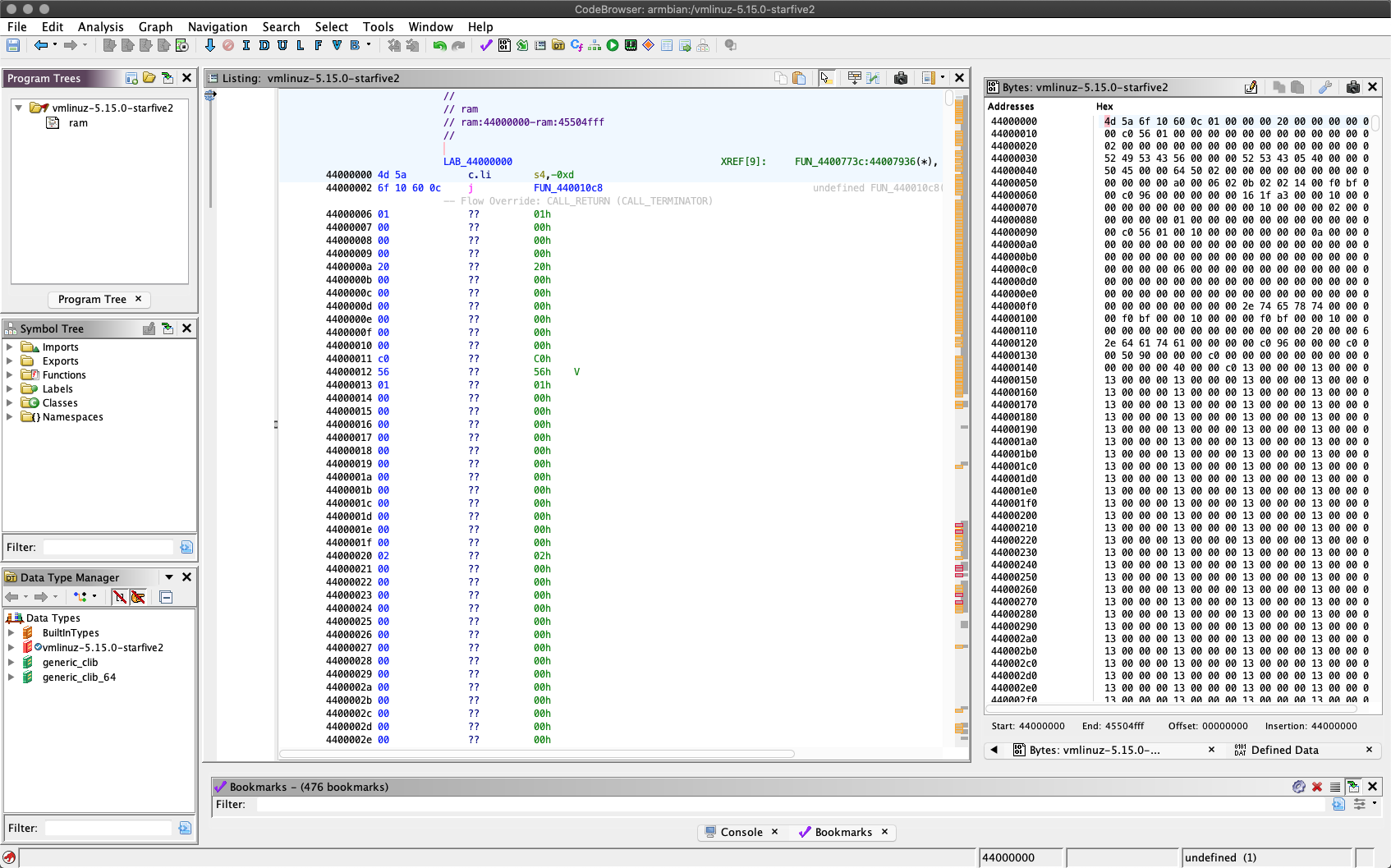
Task: Select the Defined Data tab
Action: (1284, 750)
